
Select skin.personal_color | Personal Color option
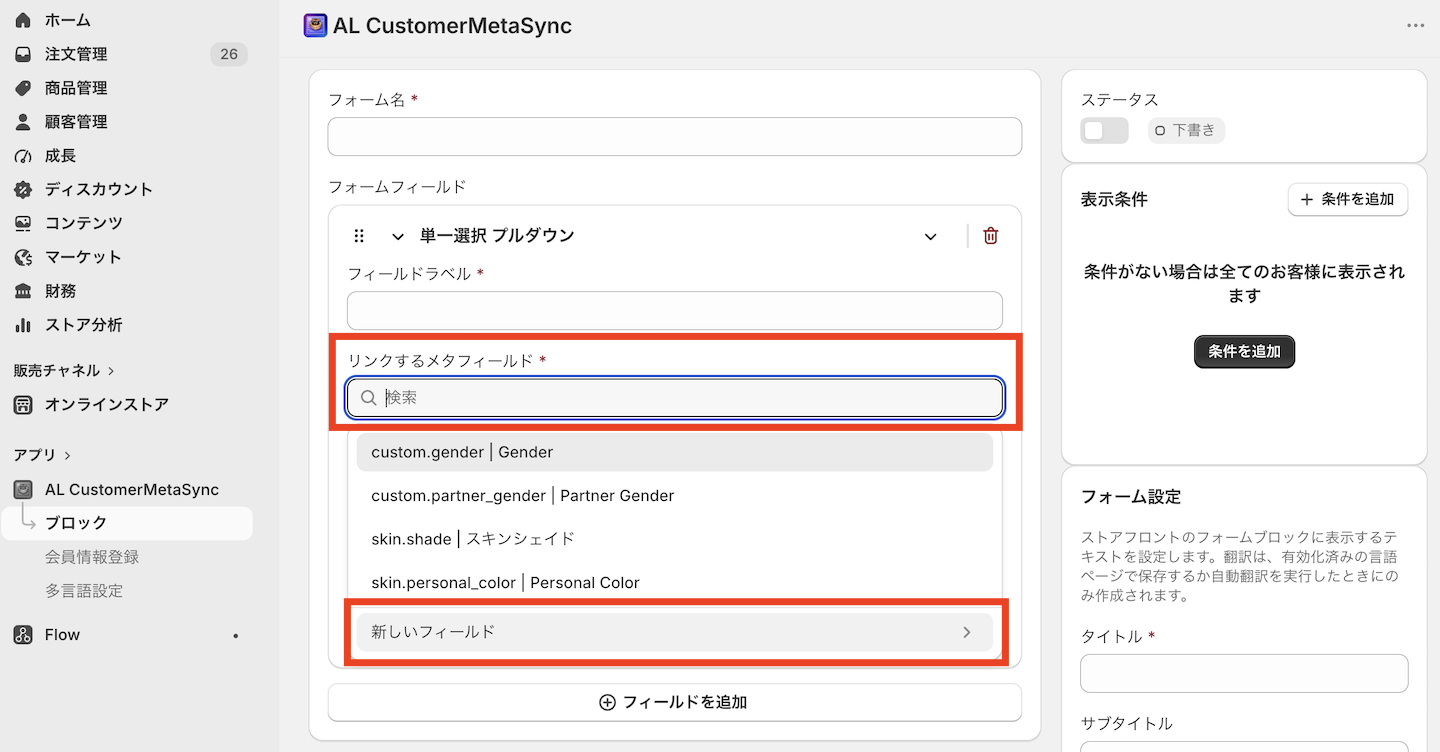pos(675,583)
